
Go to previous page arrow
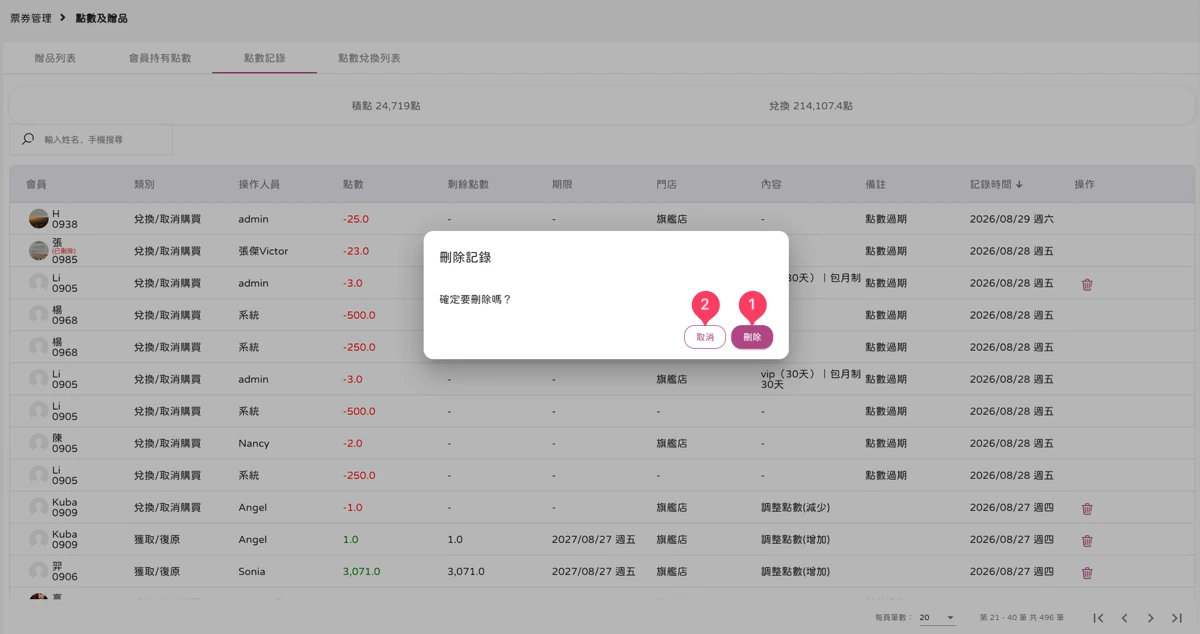click(x=1125, y=618)
